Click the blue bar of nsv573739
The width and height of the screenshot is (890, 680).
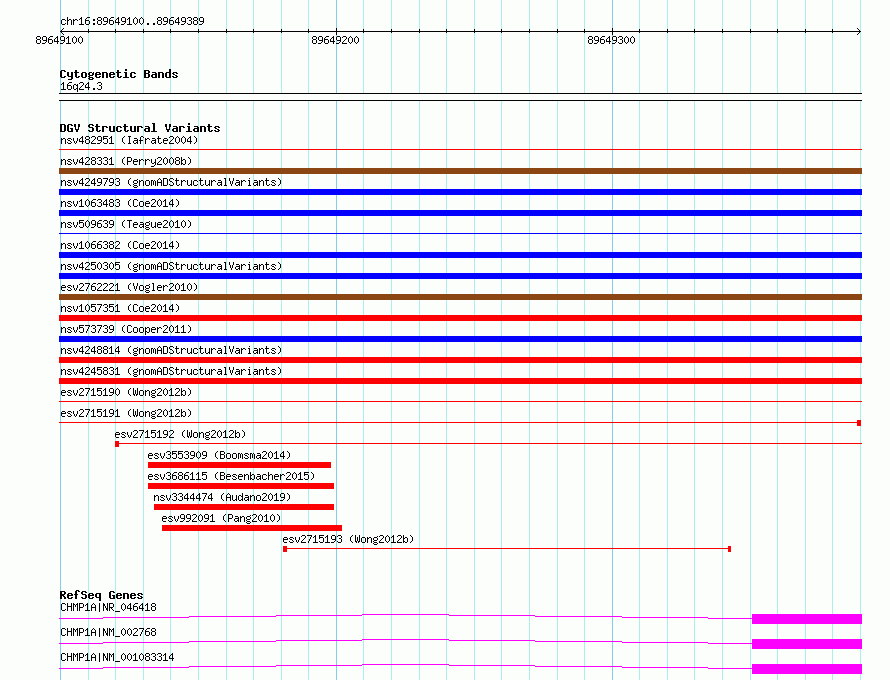pos(460,339)
